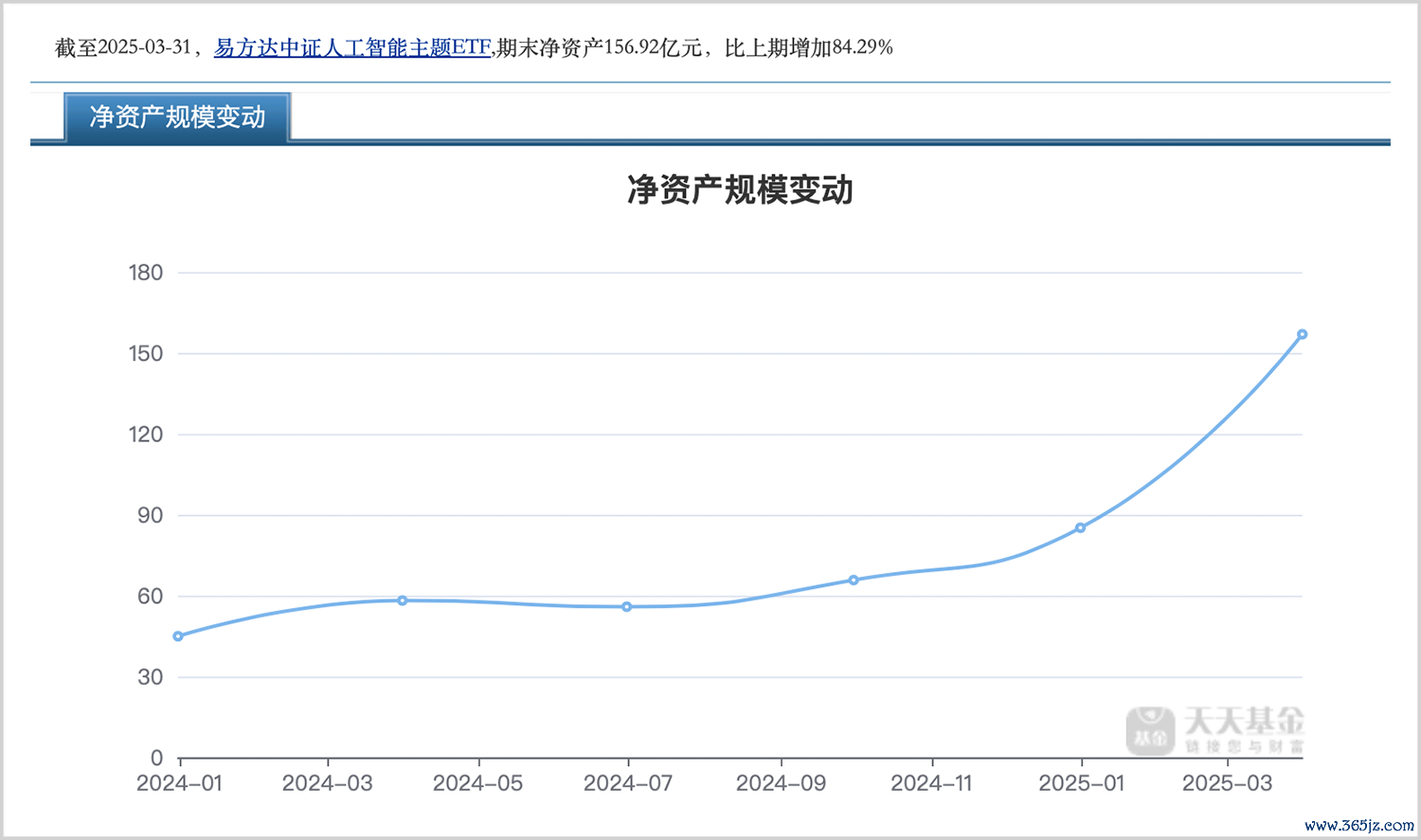The image size is (1421, 840).
Task: Select the data point above 2024-07
Action: [x=627, y=607]
